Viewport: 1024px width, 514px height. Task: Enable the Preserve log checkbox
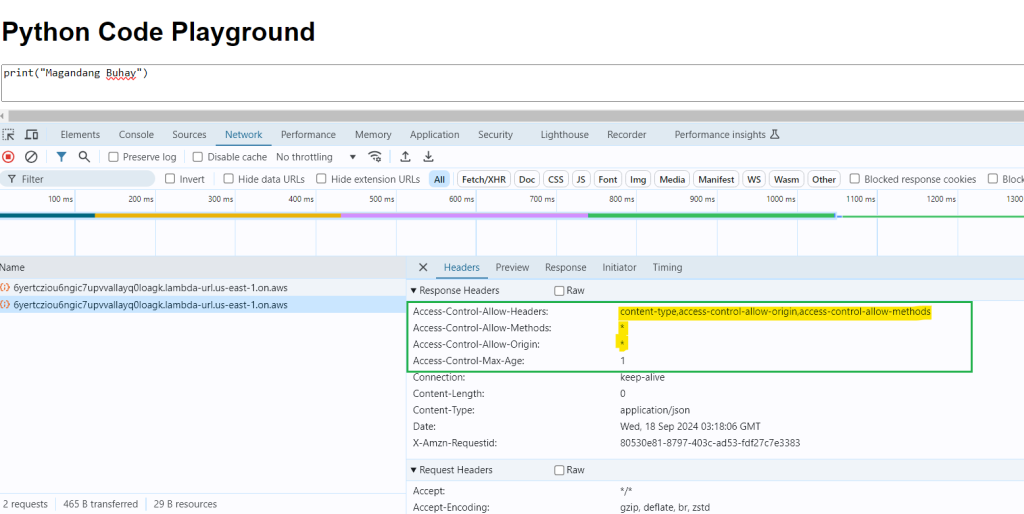114,157
